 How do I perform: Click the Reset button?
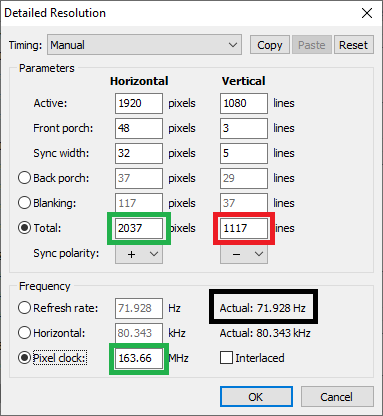(353, 45)
